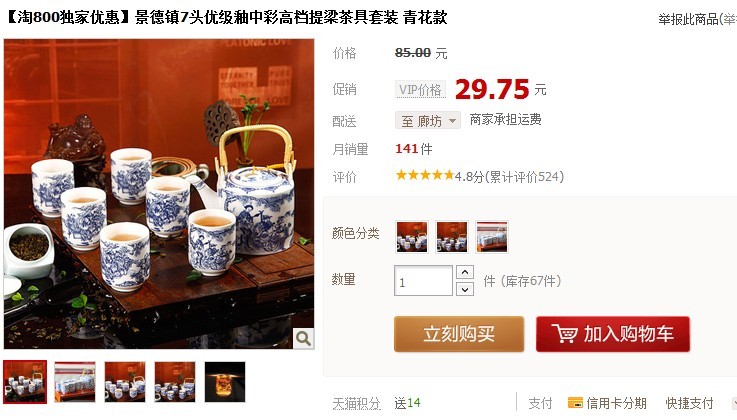The height and width of the screenshot is (420, 737).
Task: Click the shopping cart icon in red button
Action: coord(565,334)
